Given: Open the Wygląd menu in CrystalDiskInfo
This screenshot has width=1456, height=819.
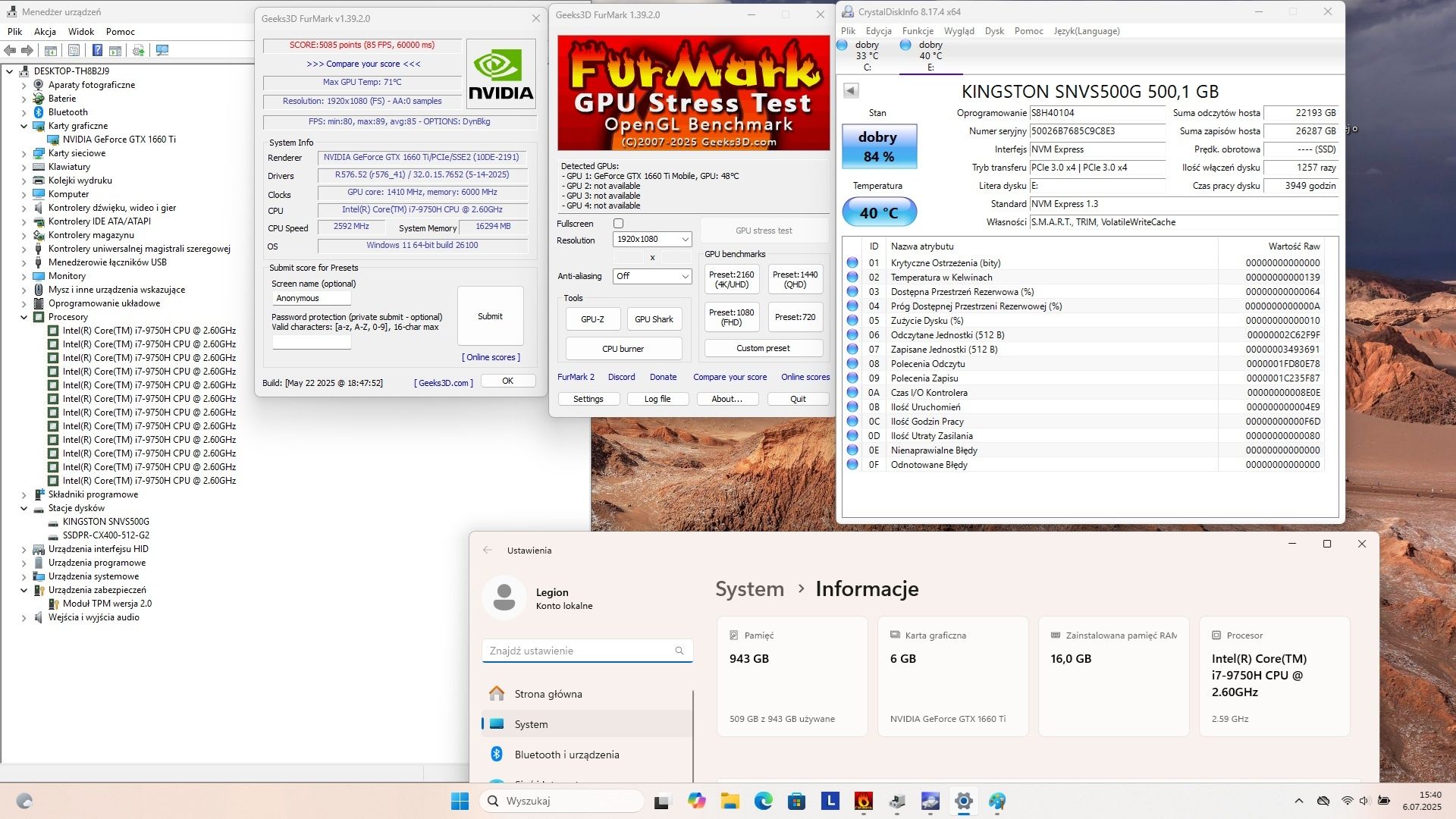Looking at the screenshot, I should tap(959, 31).
